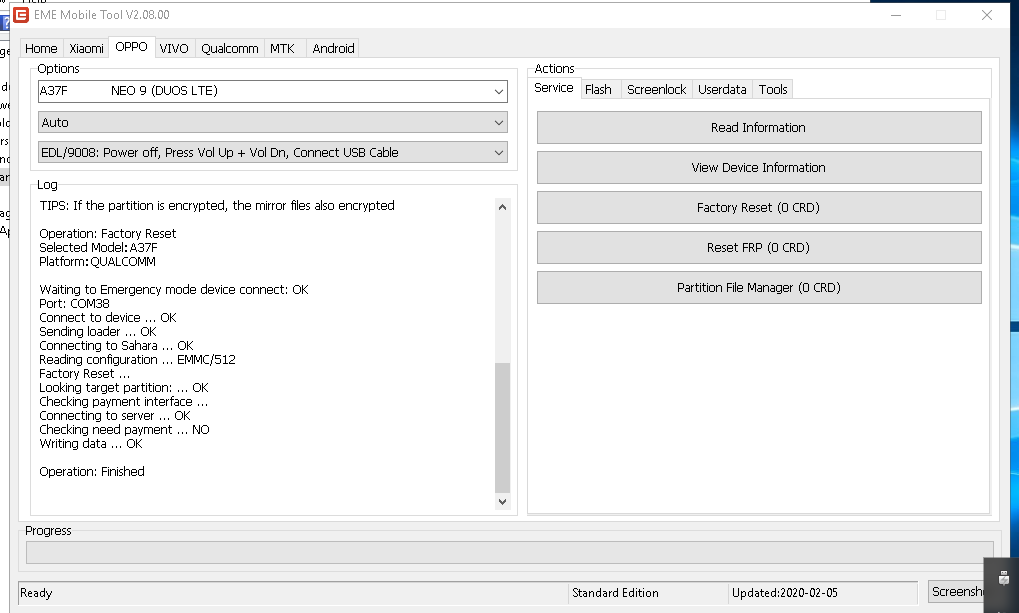This screenshot has height=613, width=1019.
Task: Open the Partition File Manager (0 CRD)
Action: click(x=759, y=287)
